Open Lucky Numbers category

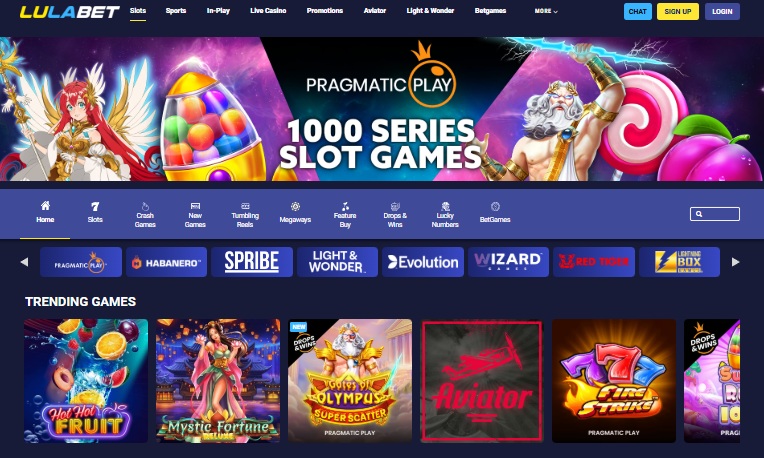(x=445, y=214)
